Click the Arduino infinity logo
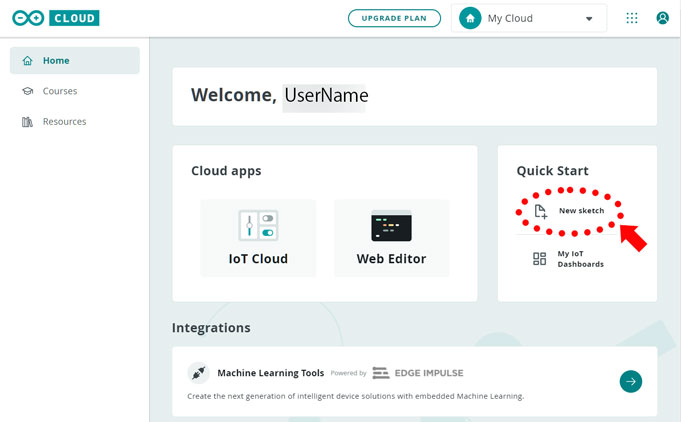 [28, 18]
